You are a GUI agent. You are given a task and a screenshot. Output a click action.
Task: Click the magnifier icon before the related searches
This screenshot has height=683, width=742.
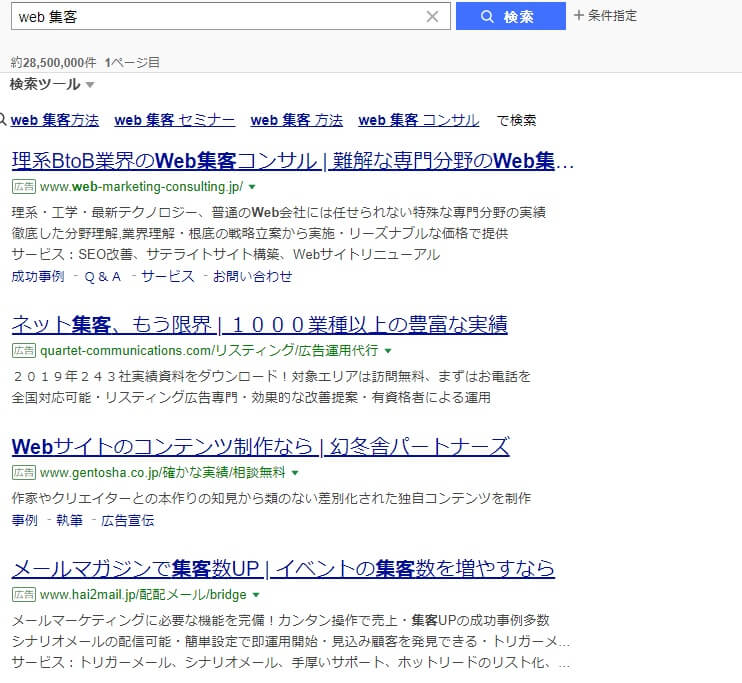pyautogui.click(x=3, y=119)
